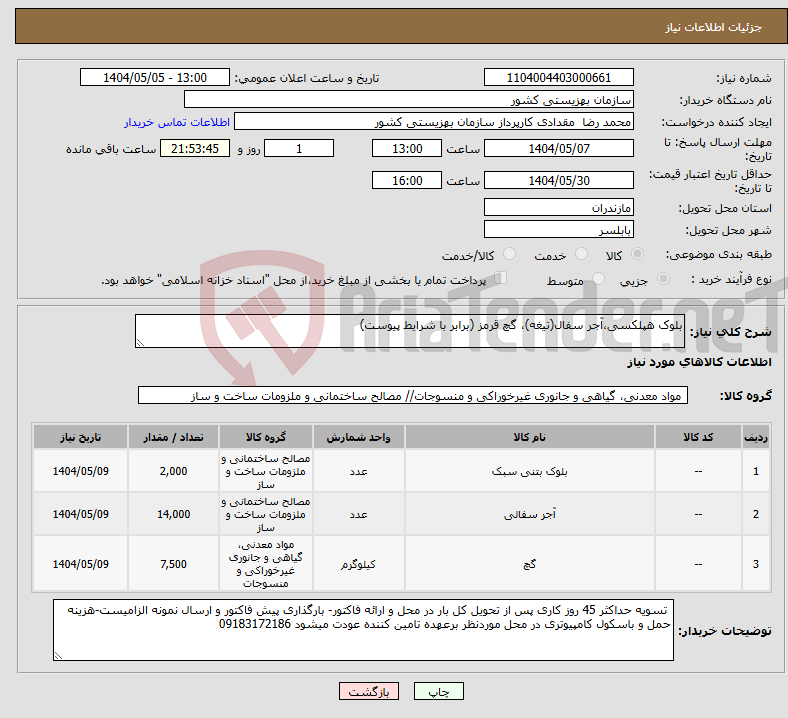Click the تاریخ نیاز column header

click(80, 437)
